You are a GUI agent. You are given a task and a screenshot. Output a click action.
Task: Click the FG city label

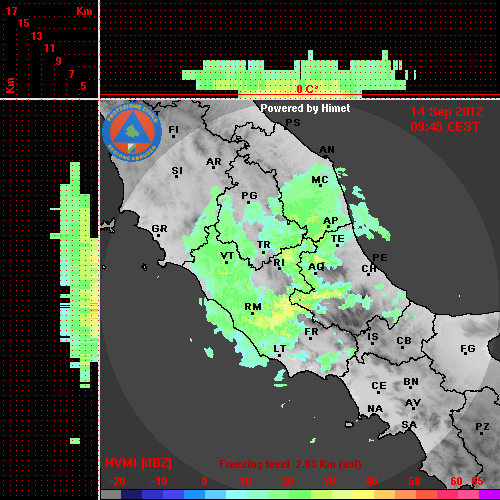tap(468, 349)
